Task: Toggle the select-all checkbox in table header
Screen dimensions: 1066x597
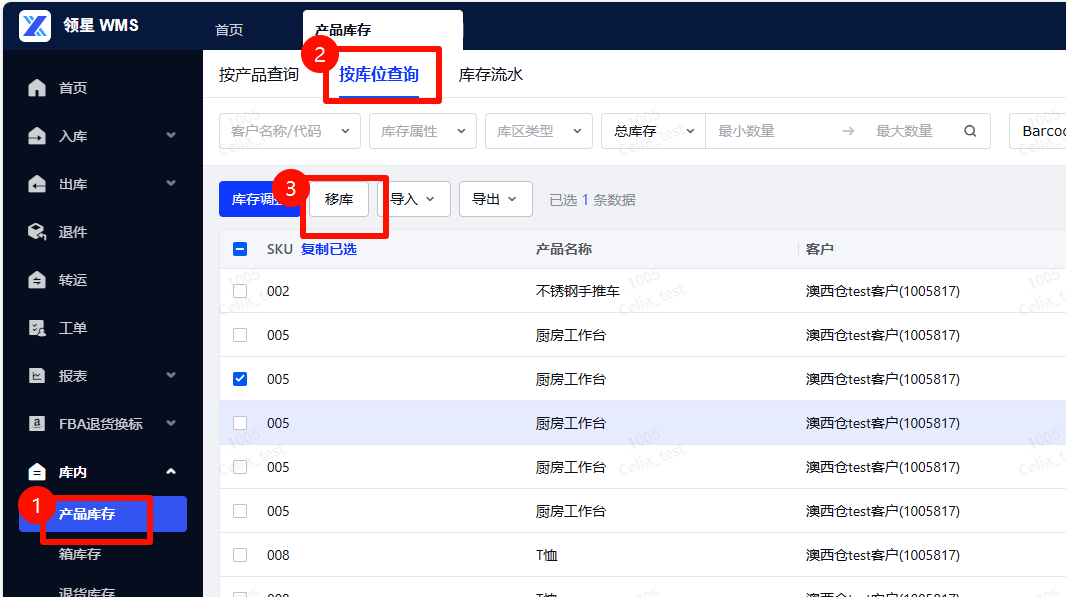Action: tap(240, 249)
